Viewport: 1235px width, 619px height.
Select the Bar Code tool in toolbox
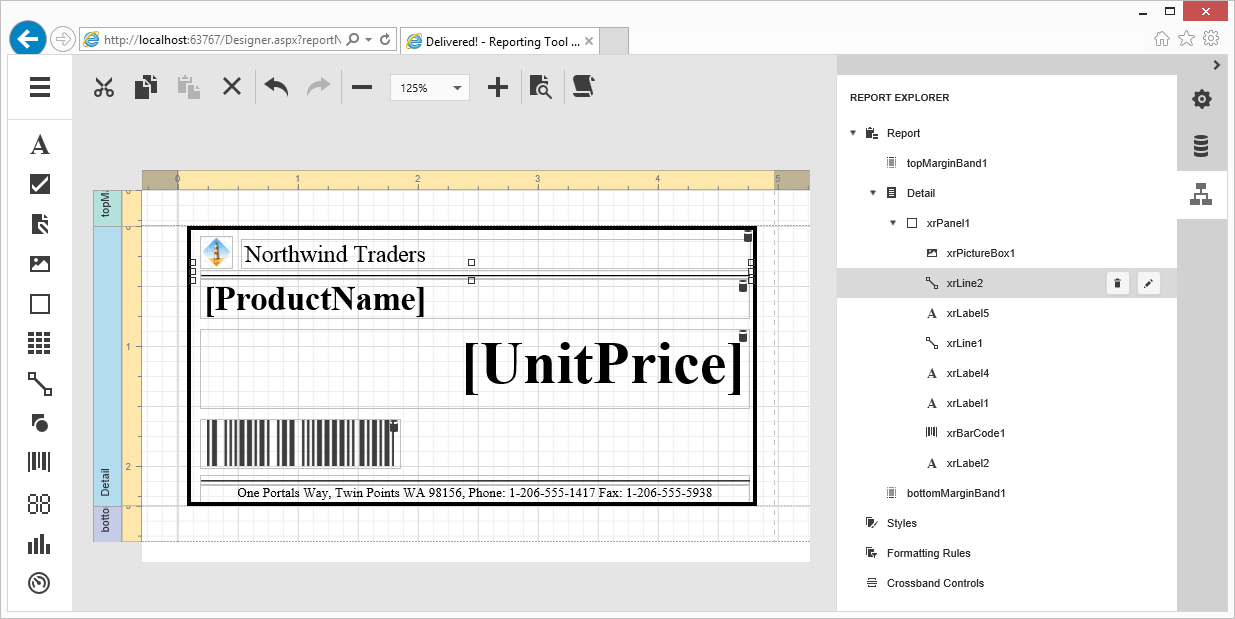(40, 463)
